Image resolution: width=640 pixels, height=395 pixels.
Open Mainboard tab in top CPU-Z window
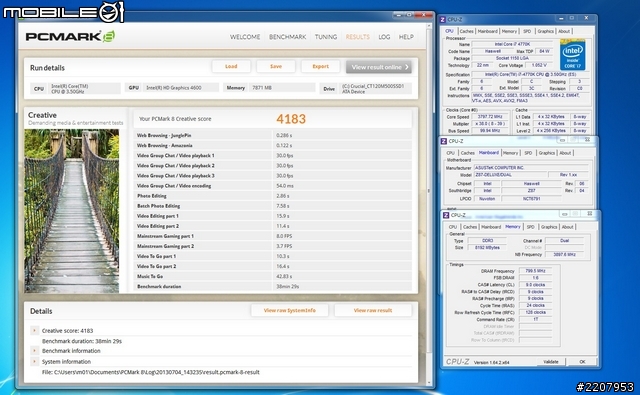[487, 31]
